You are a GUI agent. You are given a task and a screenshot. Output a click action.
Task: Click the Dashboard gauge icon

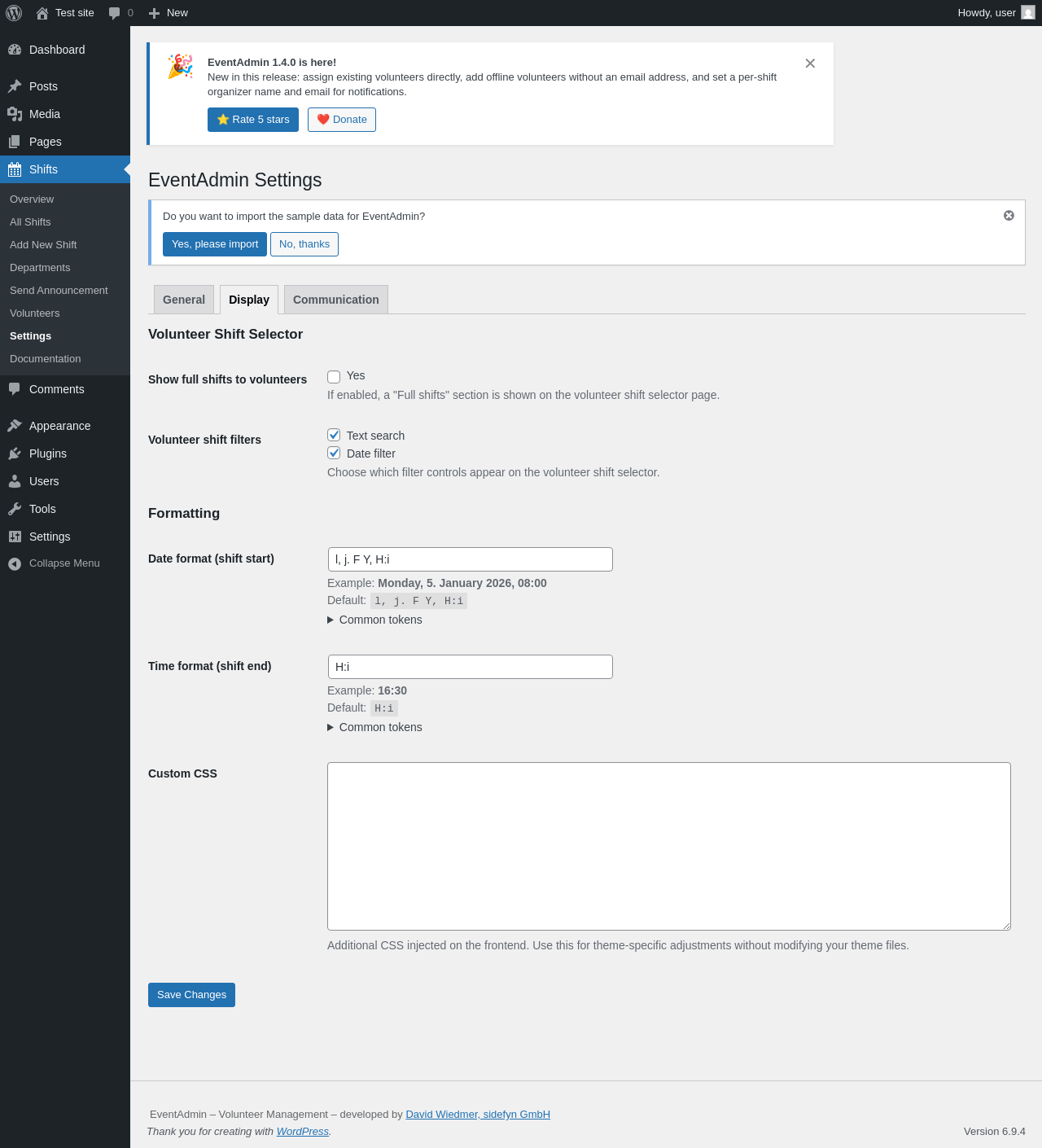pos(15,50)
